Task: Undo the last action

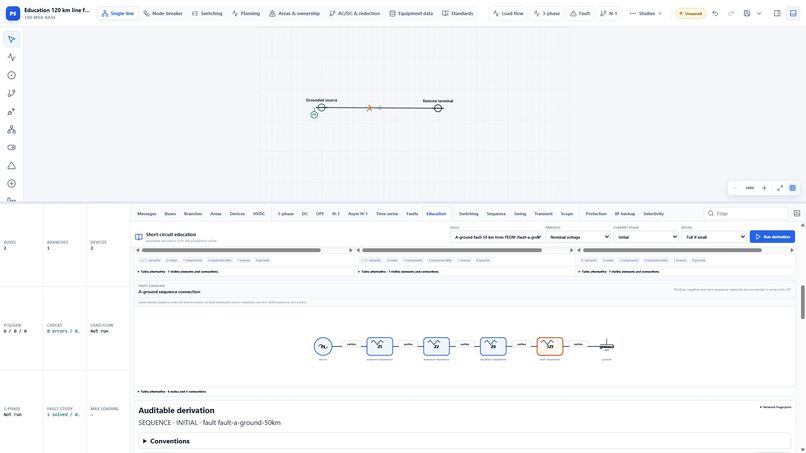Action: 715,13
